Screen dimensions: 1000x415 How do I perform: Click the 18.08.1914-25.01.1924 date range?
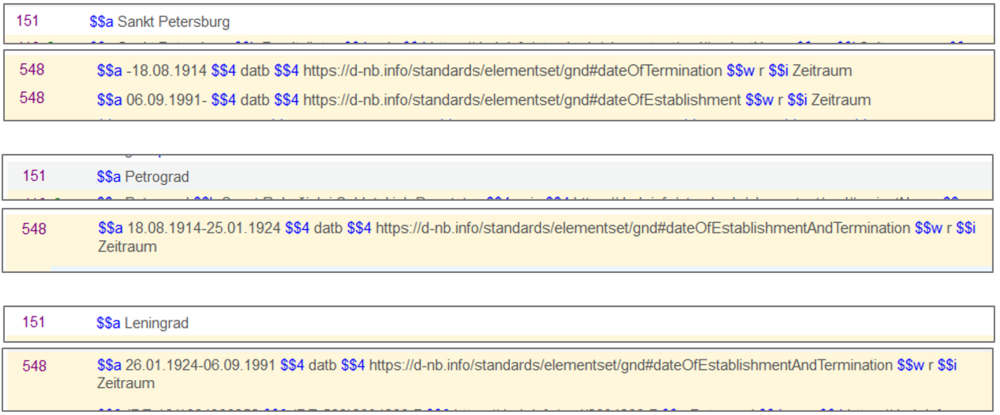(x=203, y=228)
